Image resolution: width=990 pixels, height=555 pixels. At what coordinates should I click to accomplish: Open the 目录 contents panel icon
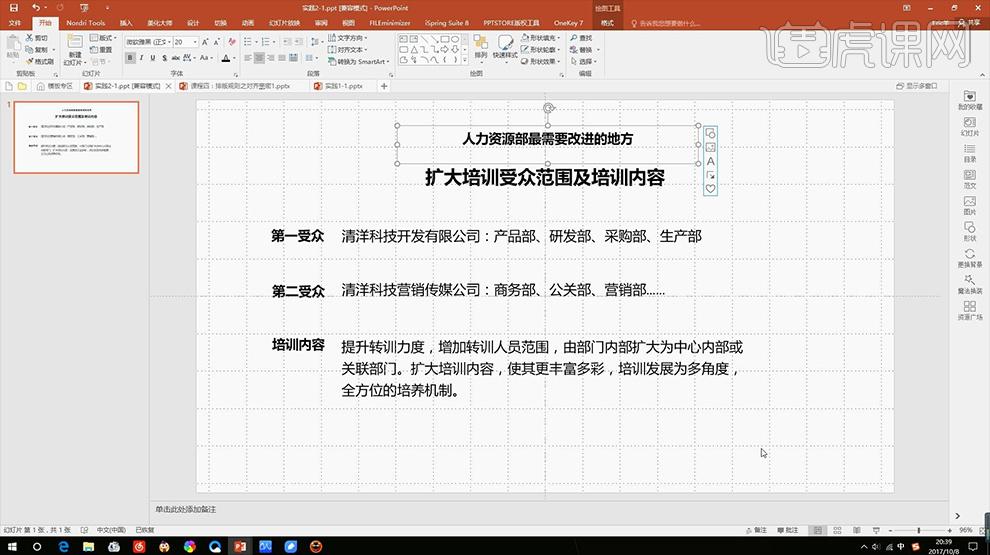click(970, 153)
